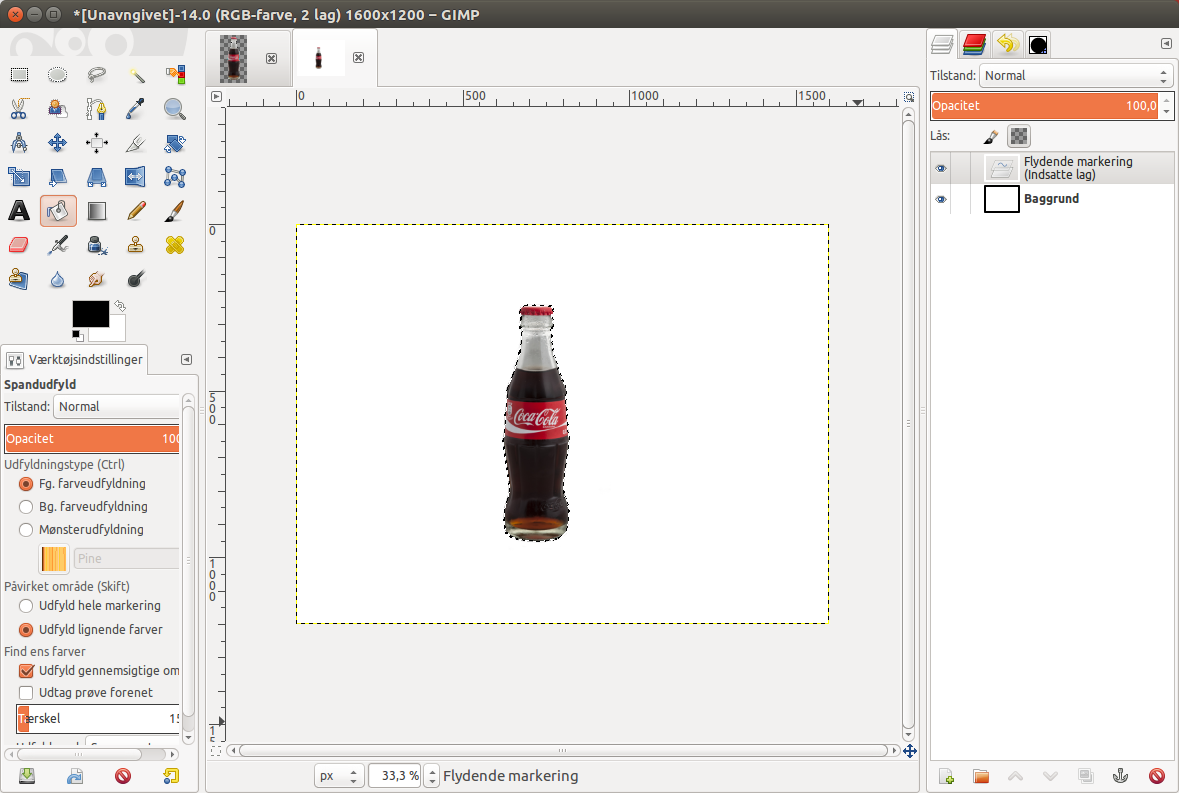
Task: Select the Paths tool
Action: pos(97,109)
